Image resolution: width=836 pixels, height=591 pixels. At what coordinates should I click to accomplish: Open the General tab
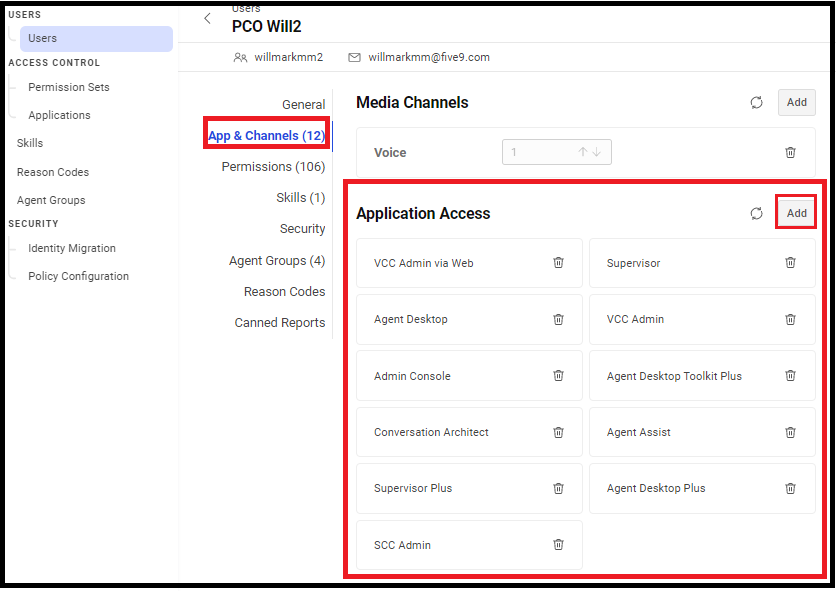pos(303,105)
